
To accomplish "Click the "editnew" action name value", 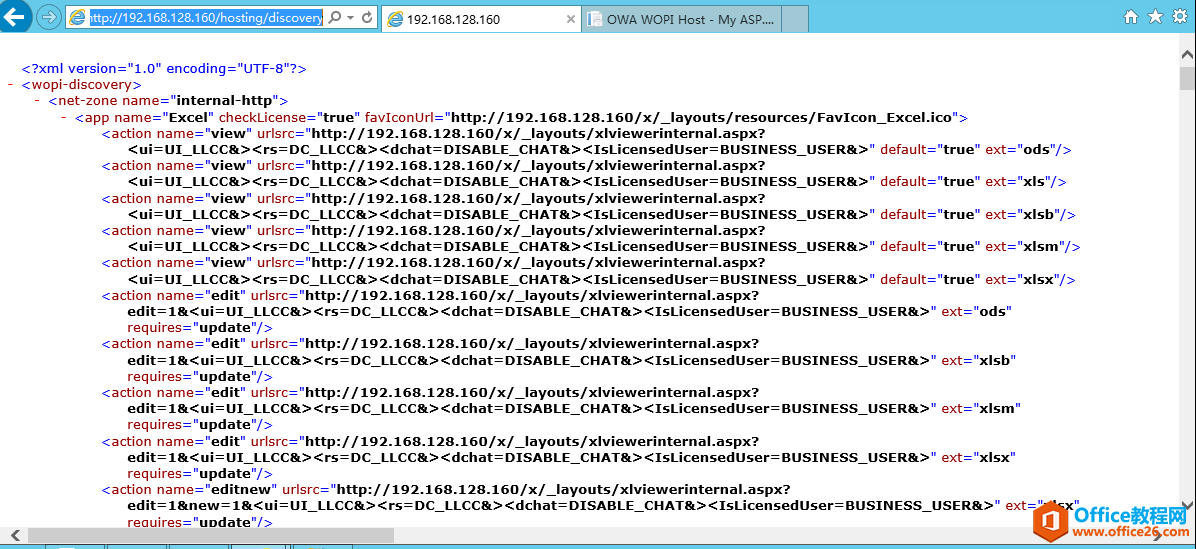I will point(236,490).
